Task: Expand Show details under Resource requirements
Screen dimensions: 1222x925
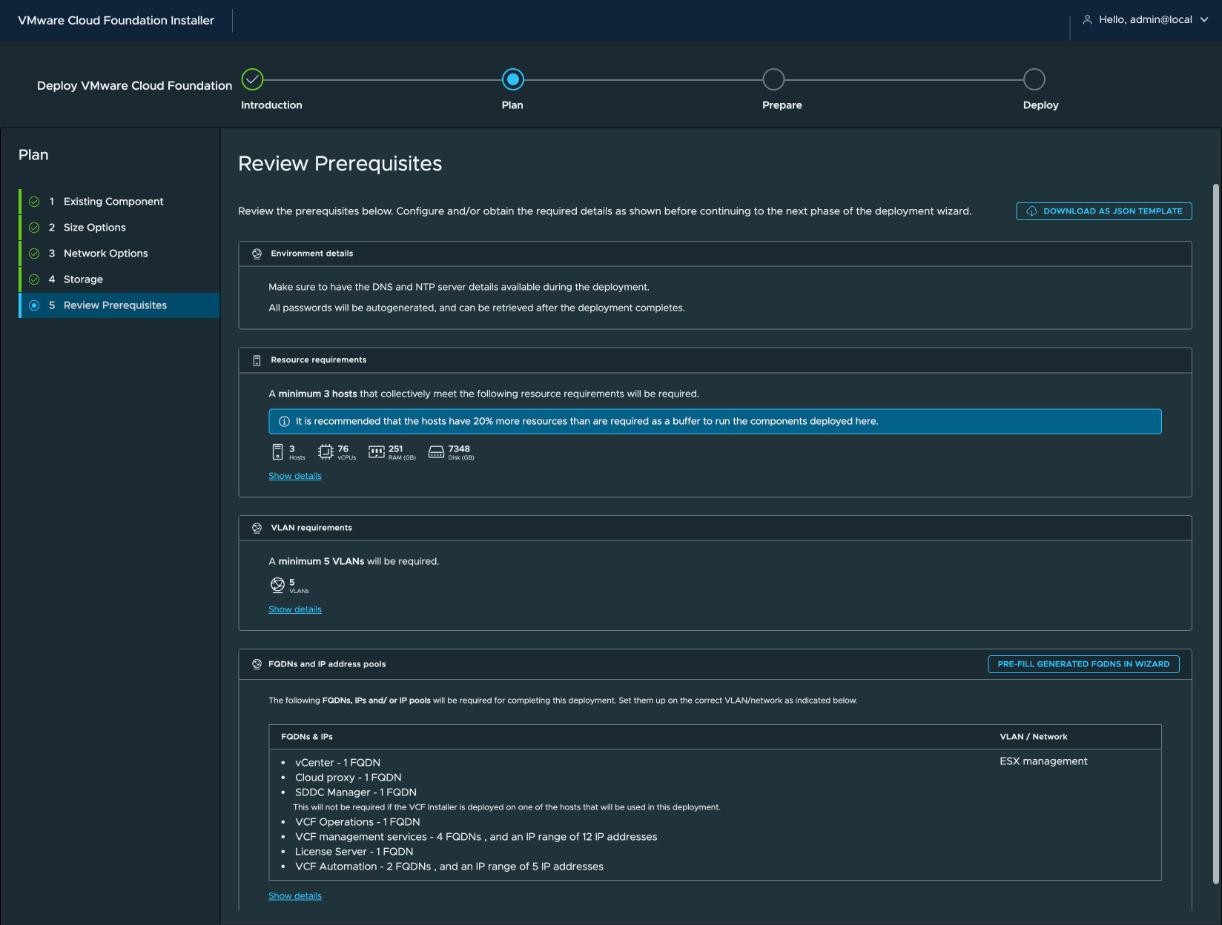Action: point(295,476)
